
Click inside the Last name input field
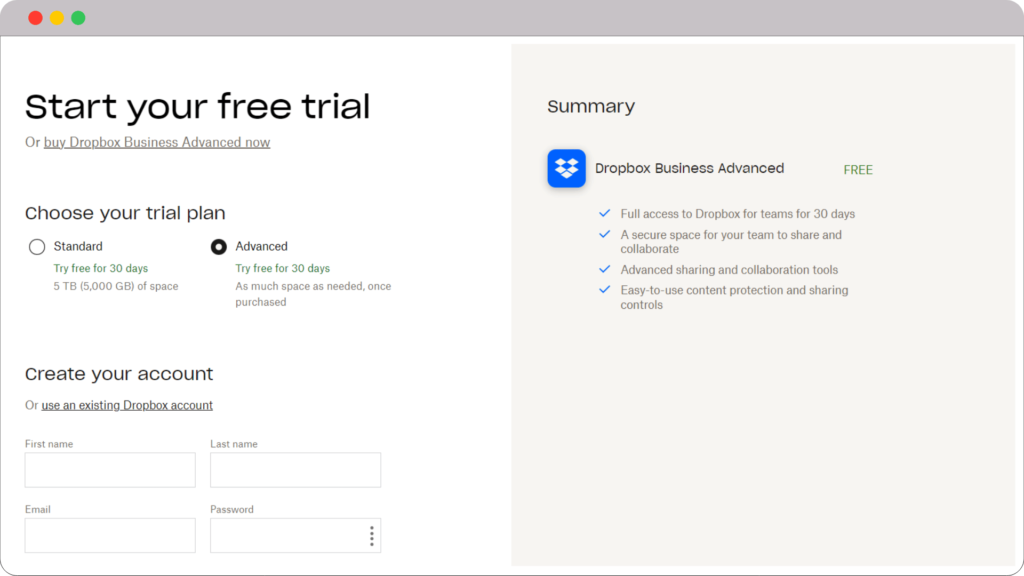tap(295, 470)
